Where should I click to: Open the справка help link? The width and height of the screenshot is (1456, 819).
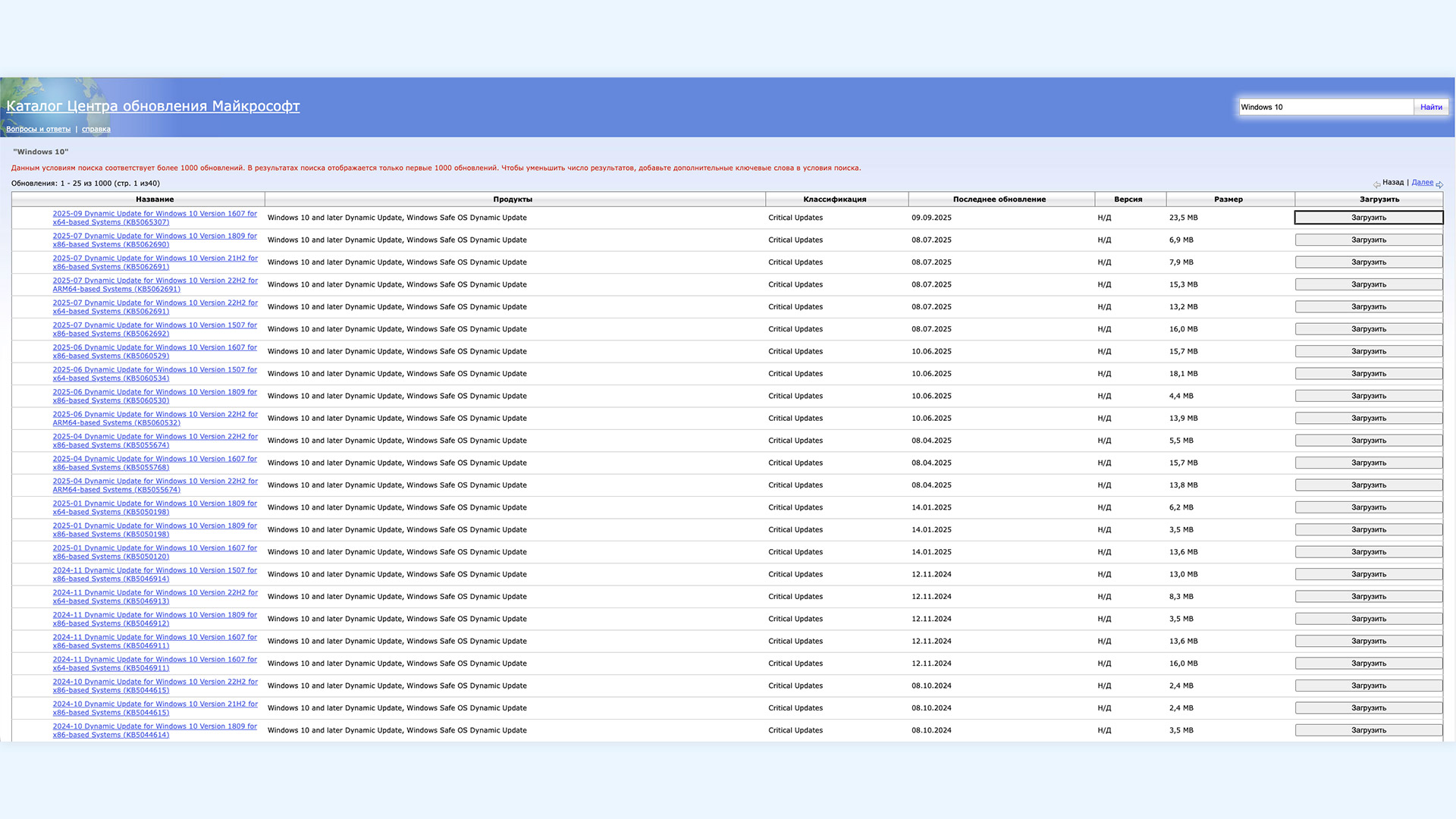(x=96, y=129)
